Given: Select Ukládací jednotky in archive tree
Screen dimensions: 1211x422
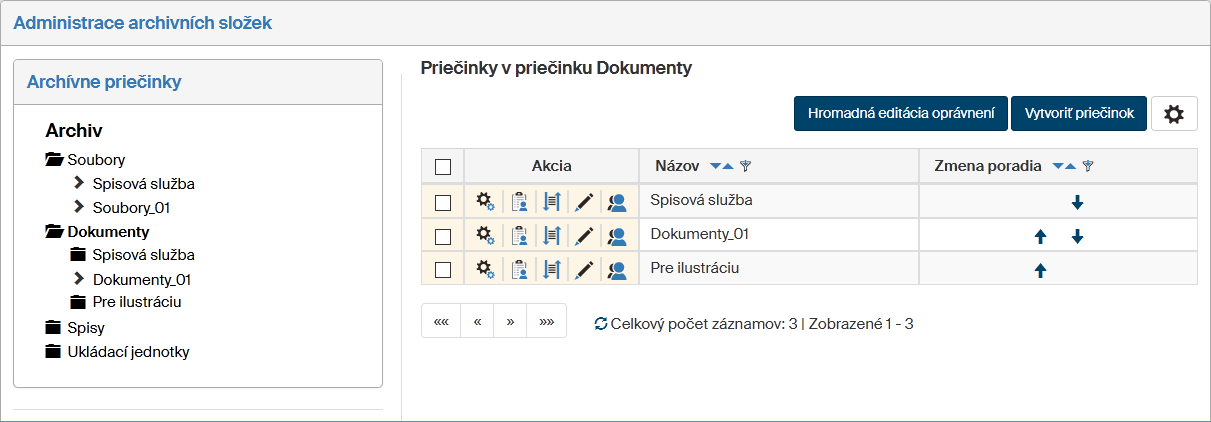Looking at the screenshot, I should coord(128,352).
